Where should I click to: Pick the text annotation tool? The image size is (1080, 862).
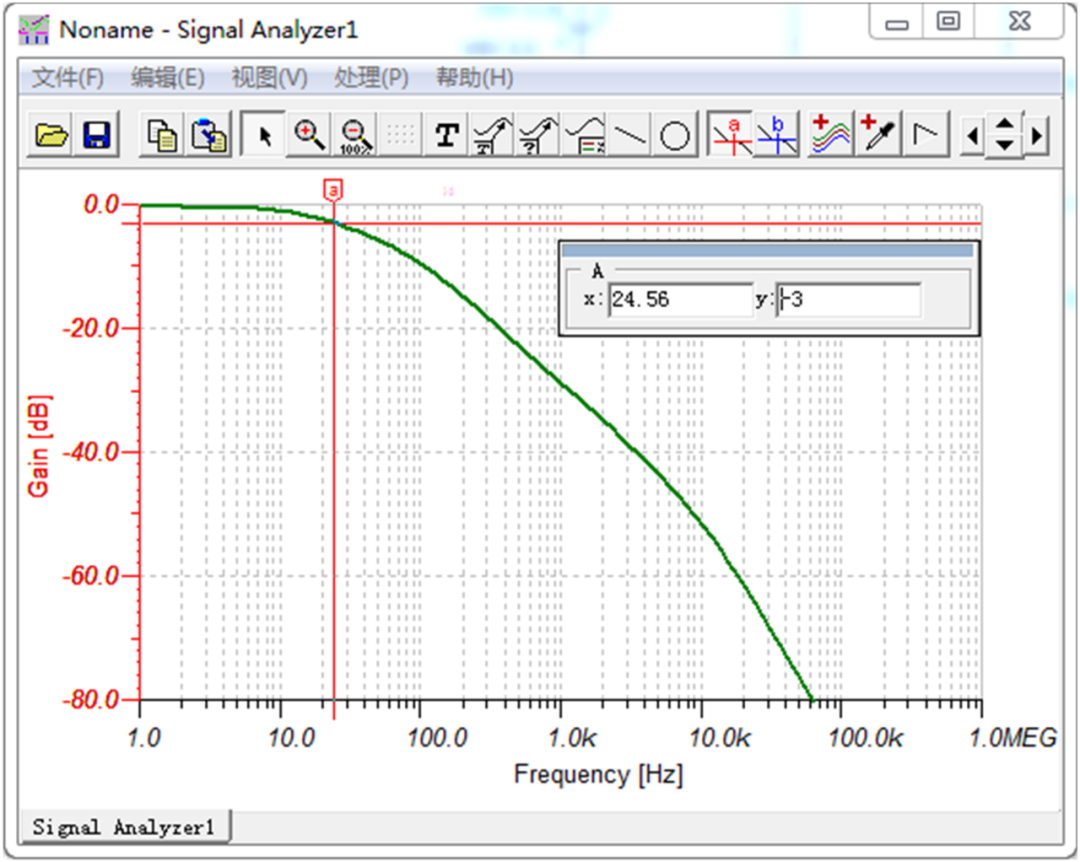446,135
